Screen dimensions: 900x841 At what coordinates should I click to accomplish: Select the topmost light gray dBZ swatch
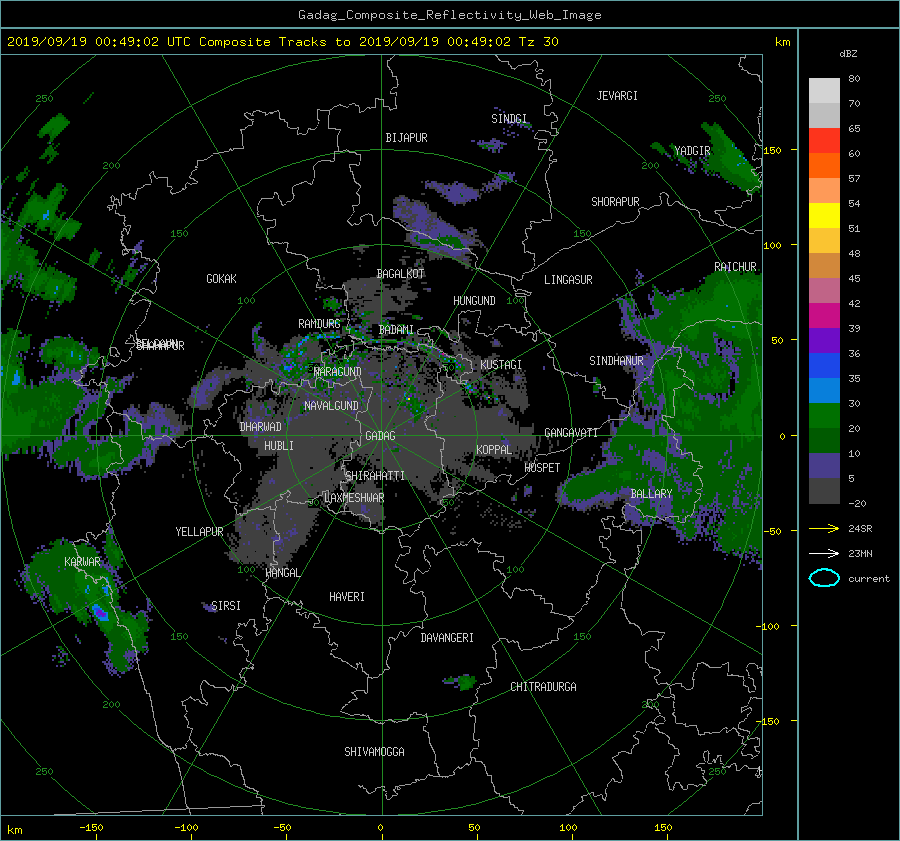[824, 90]
